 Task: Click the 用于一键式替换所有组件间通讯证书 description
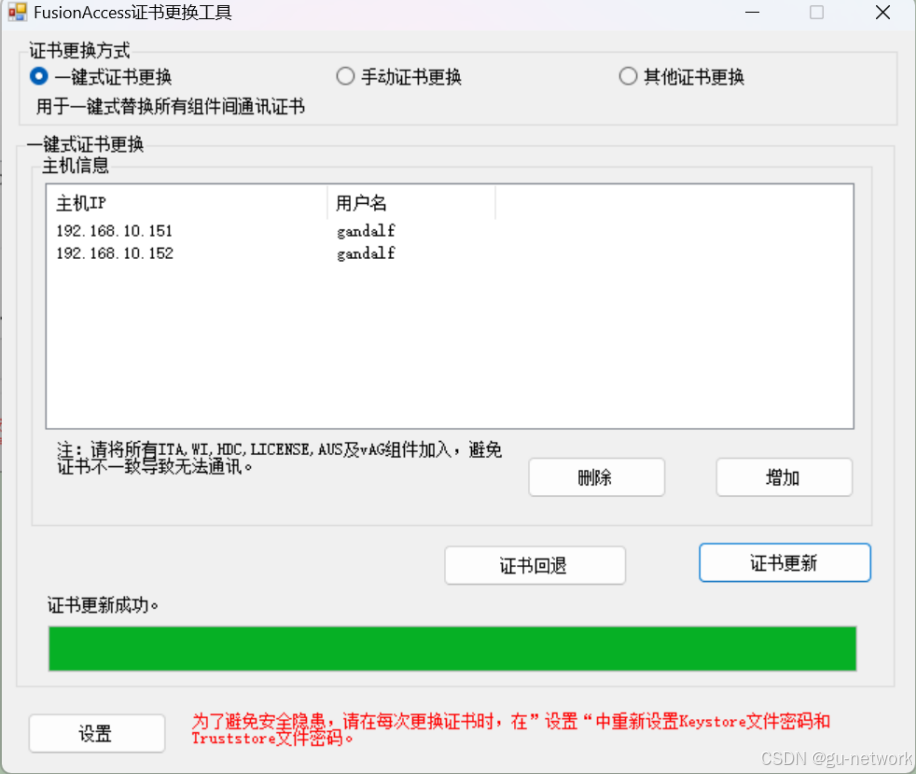coord(171,106)
